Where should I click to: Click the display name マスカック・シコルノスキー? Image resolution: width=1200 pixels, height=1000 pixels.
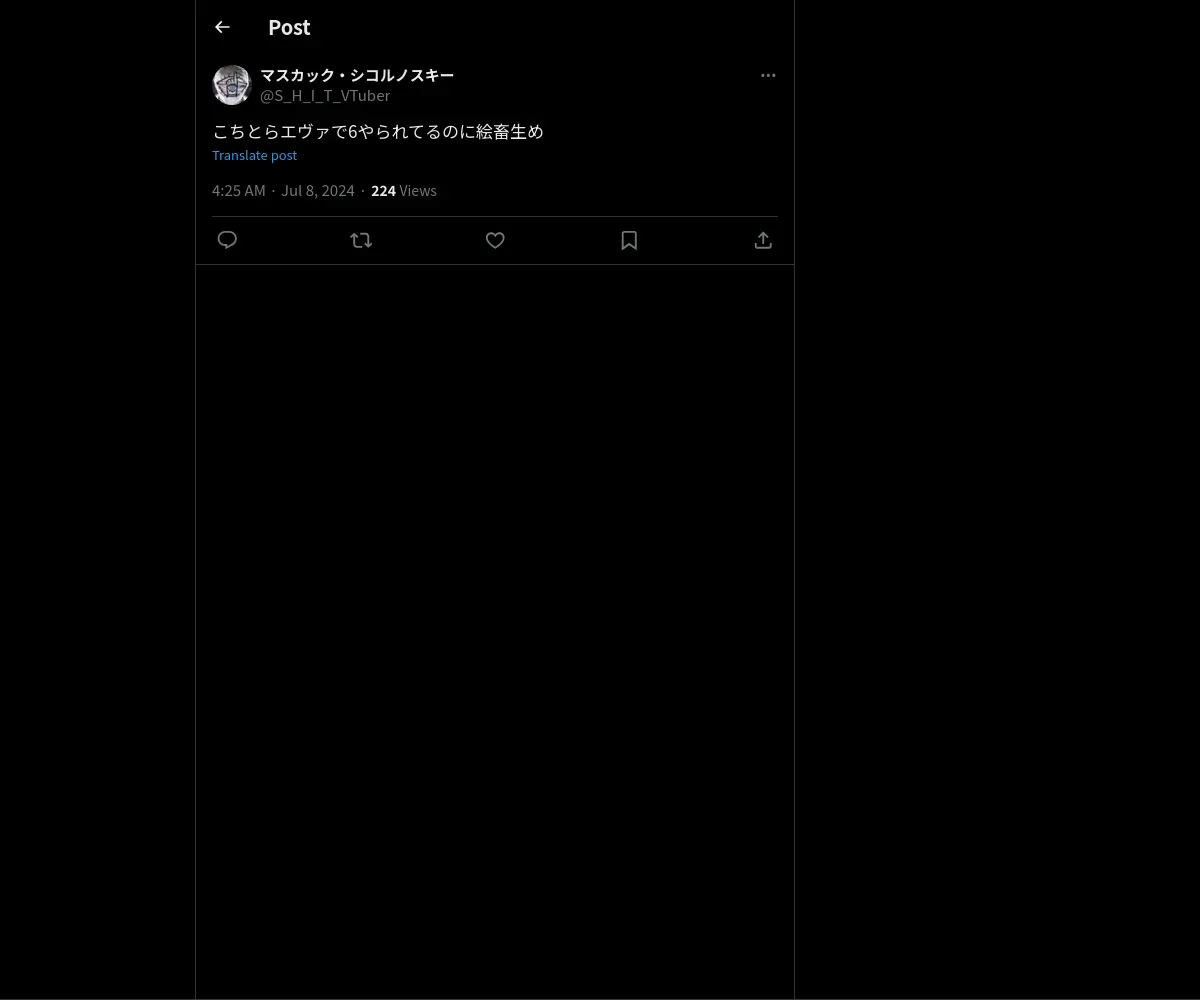pyautogui.click(x=357, y=75)
